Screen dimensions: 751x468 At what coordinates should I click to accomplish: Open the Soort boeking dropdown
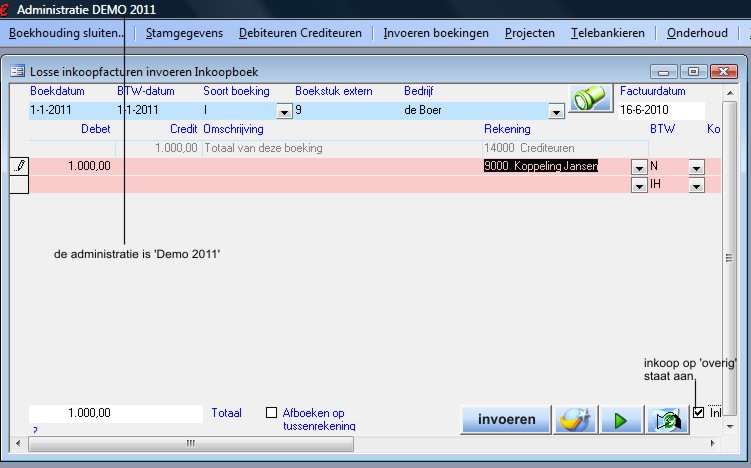click(284, 112)
